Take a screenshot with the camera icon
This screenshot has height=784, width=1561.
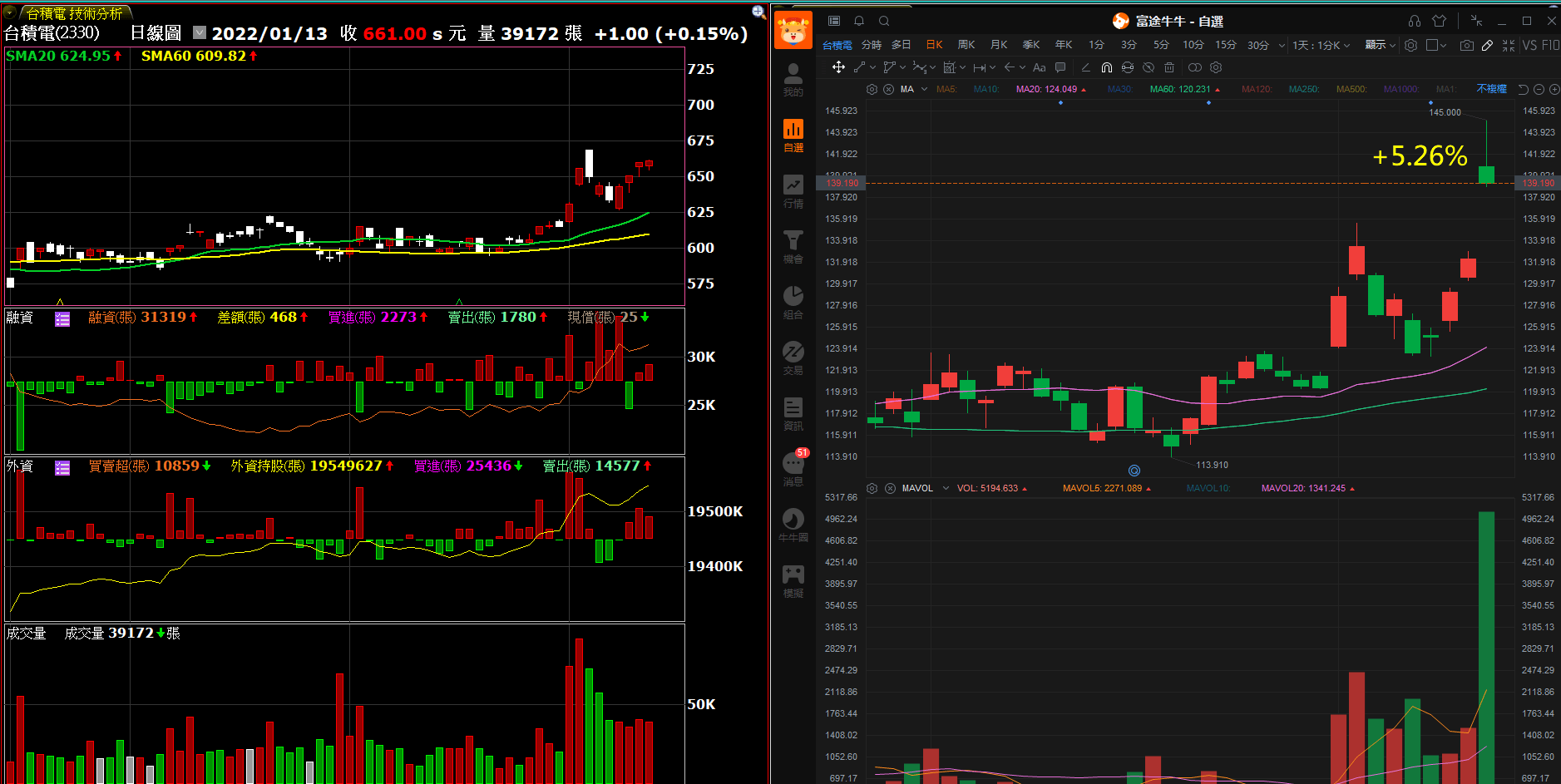tap(1467, 45)
